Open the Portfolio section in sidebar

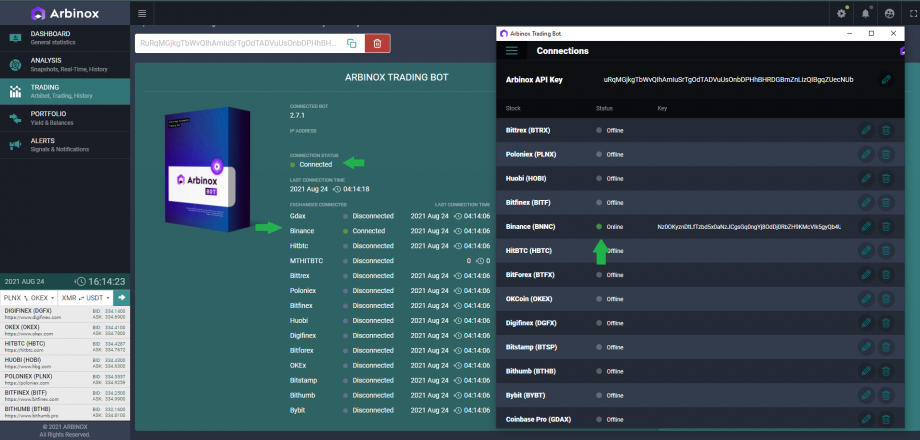point(65,118)
